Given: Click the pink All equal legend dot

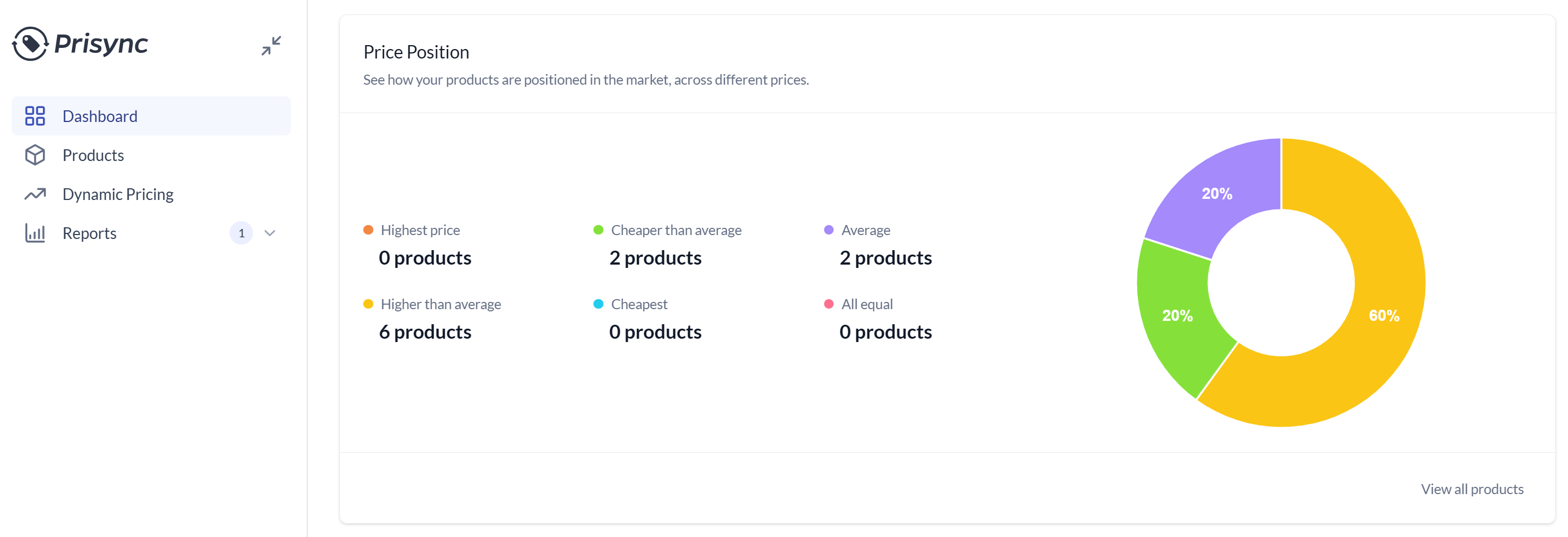Looking at the screenshot, I should click(829, 304).
